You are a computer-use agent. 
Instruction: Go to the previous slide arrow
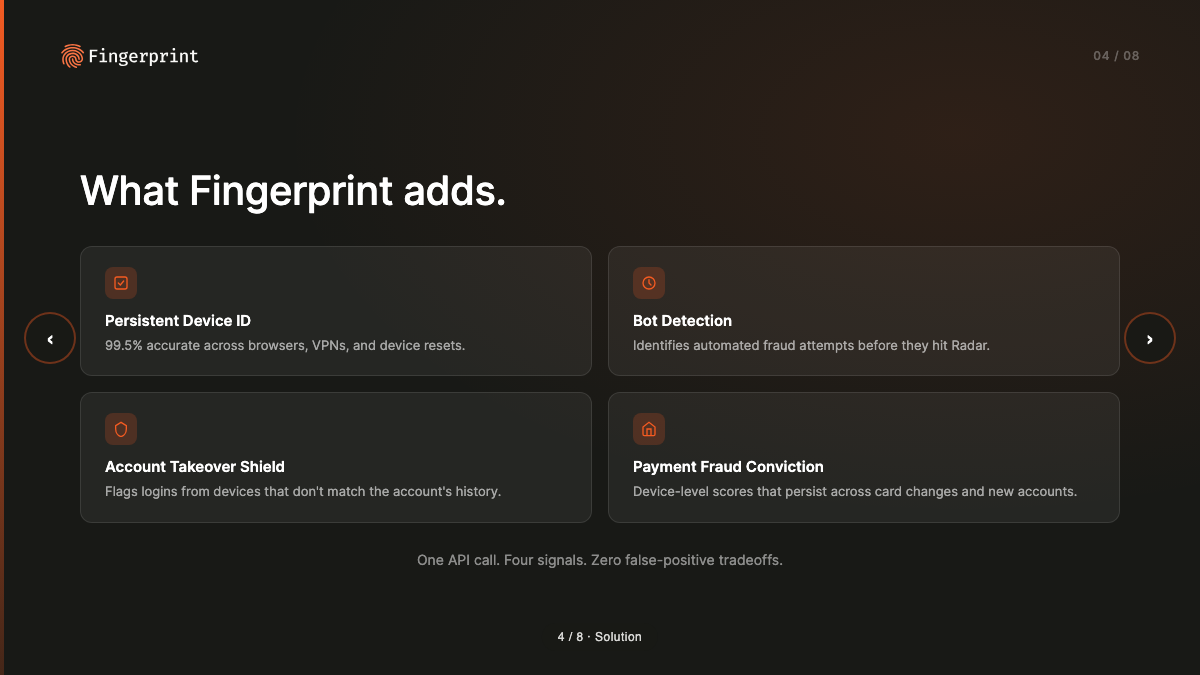pyautogui.click(x=50, y=339)
